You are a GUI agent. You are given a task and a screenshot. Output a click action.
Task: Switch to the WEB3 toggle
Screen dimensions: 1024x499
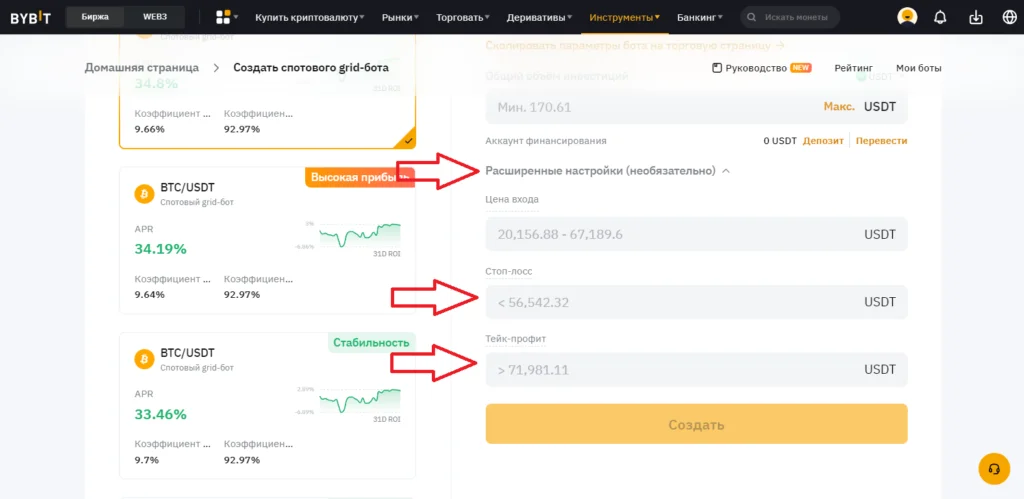(155, 17)
